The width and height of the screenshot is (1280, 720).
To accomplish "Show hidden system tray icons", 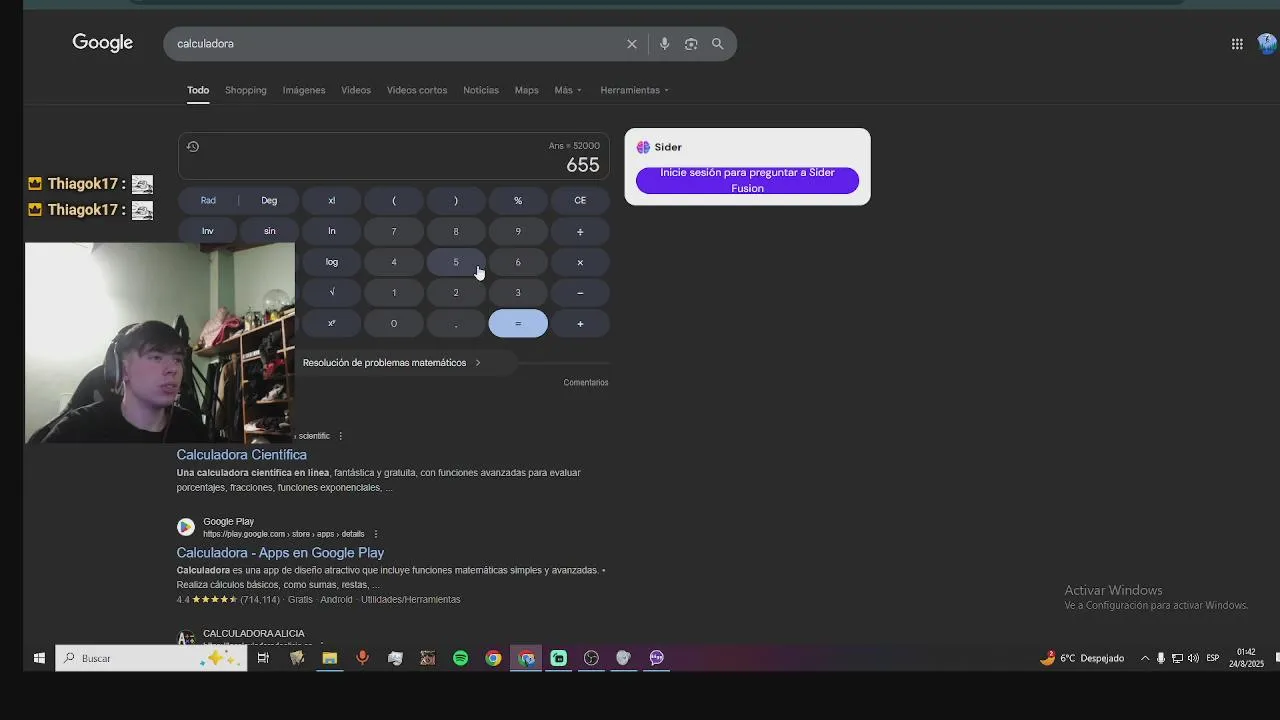I will point(1145,658).
